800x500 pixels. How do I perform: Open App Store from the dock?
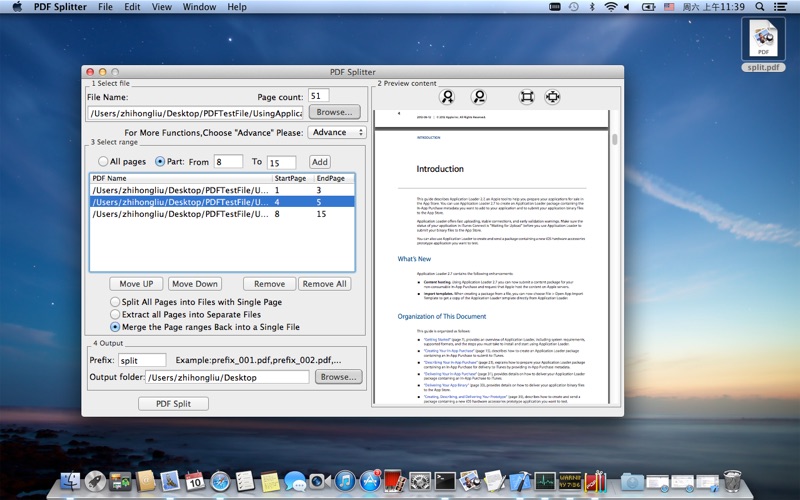370,481
